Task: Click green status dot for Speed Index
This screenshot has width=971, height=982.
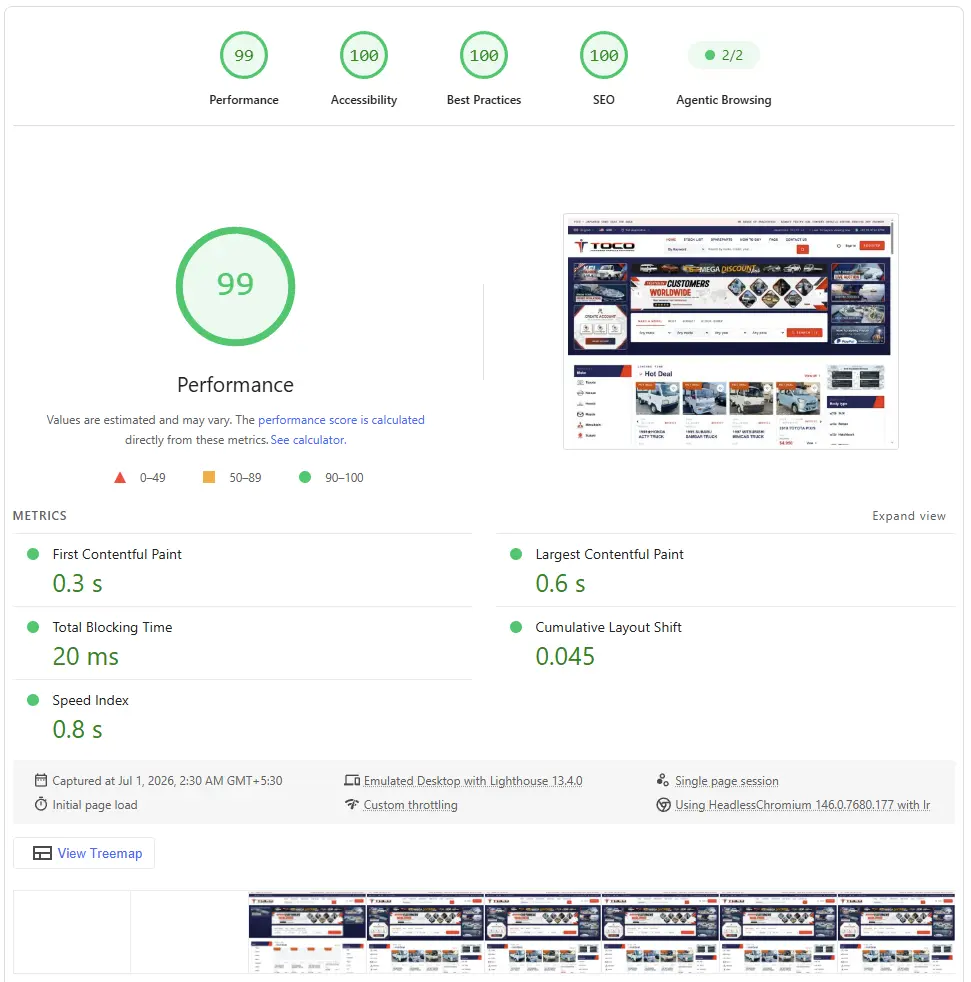Action: [x=33, y=700]
